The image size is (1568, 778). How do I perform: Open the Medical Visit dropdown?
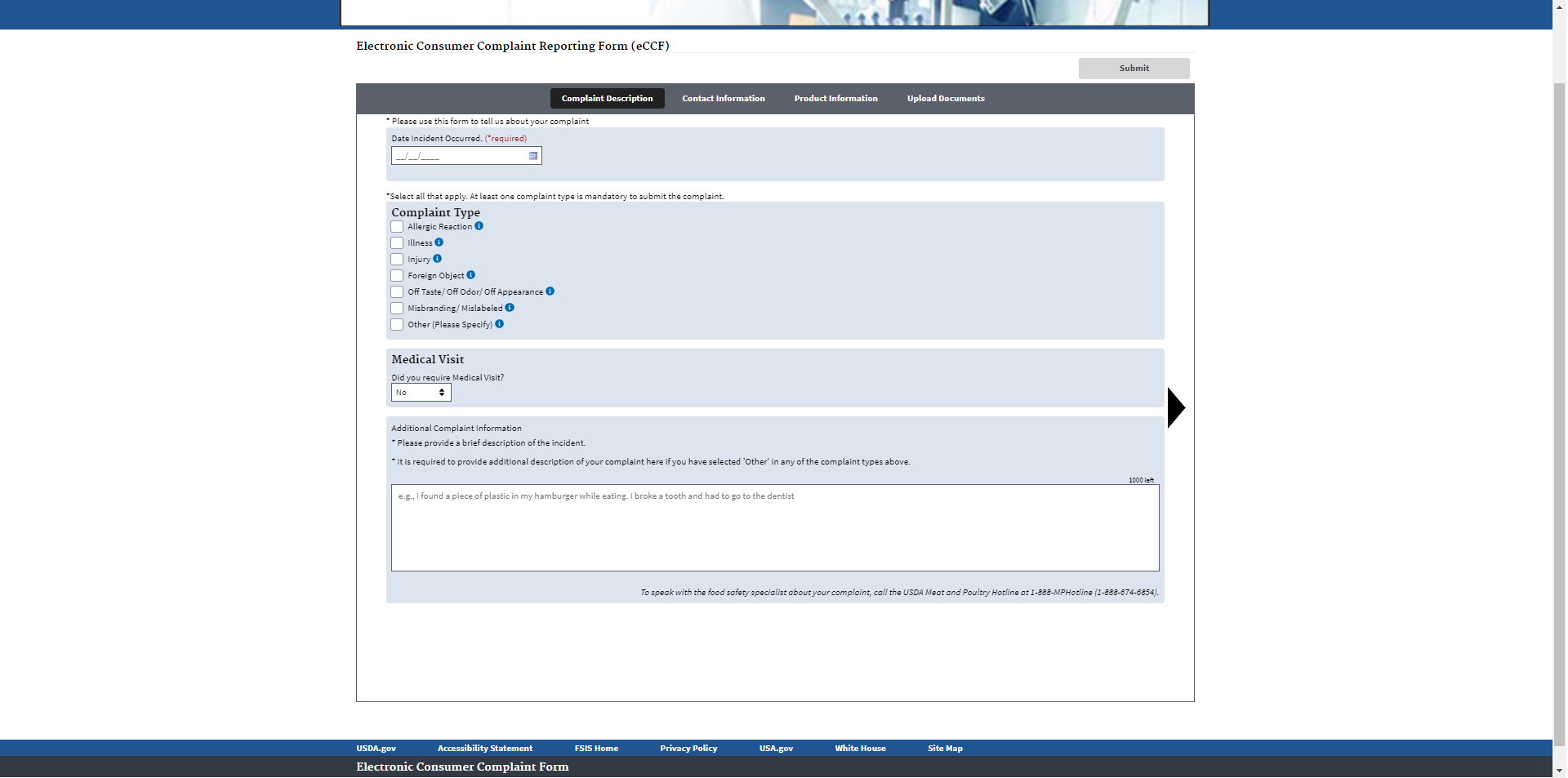(x=421, y=393)
